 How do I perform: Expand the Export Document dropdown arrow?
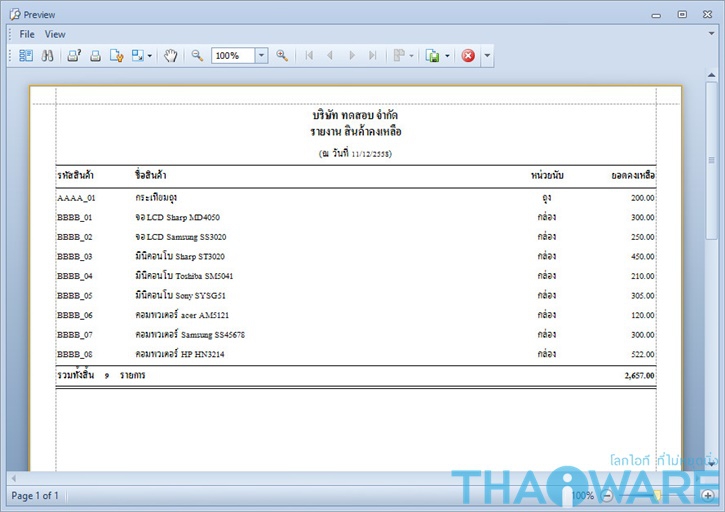(x=447, y=56)
